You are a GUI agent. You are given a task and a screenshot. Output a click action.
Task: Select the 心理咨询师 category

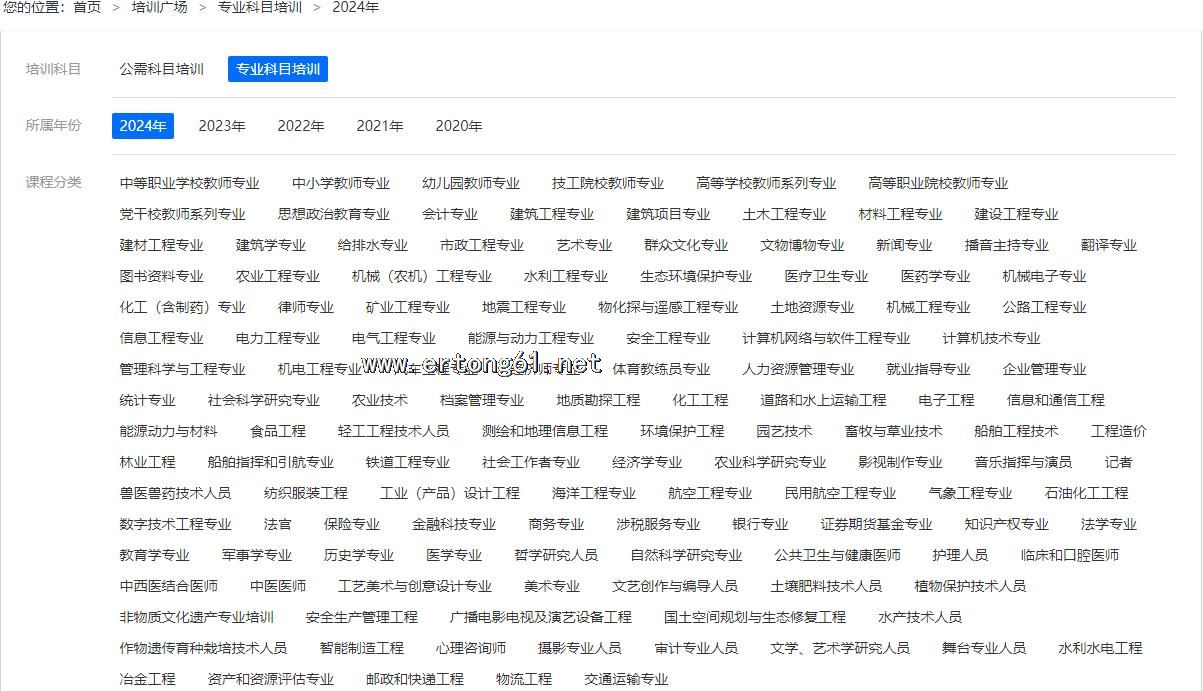point(471,648)
